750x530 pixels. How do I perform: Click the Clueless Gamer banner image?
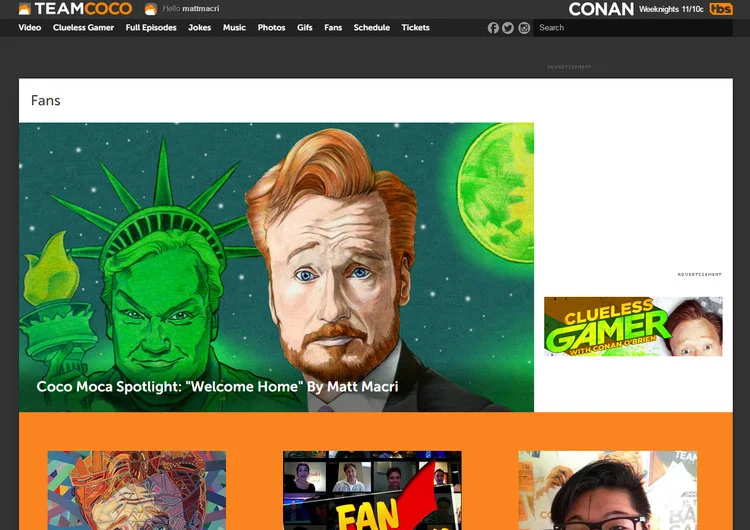pos(633,326)
